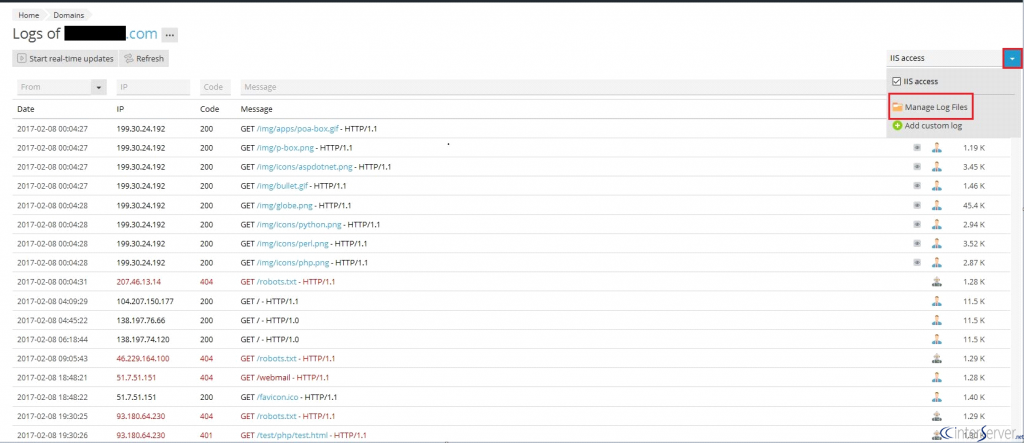Start real-time updates
1024x443 pixels.
pos(65,59)
